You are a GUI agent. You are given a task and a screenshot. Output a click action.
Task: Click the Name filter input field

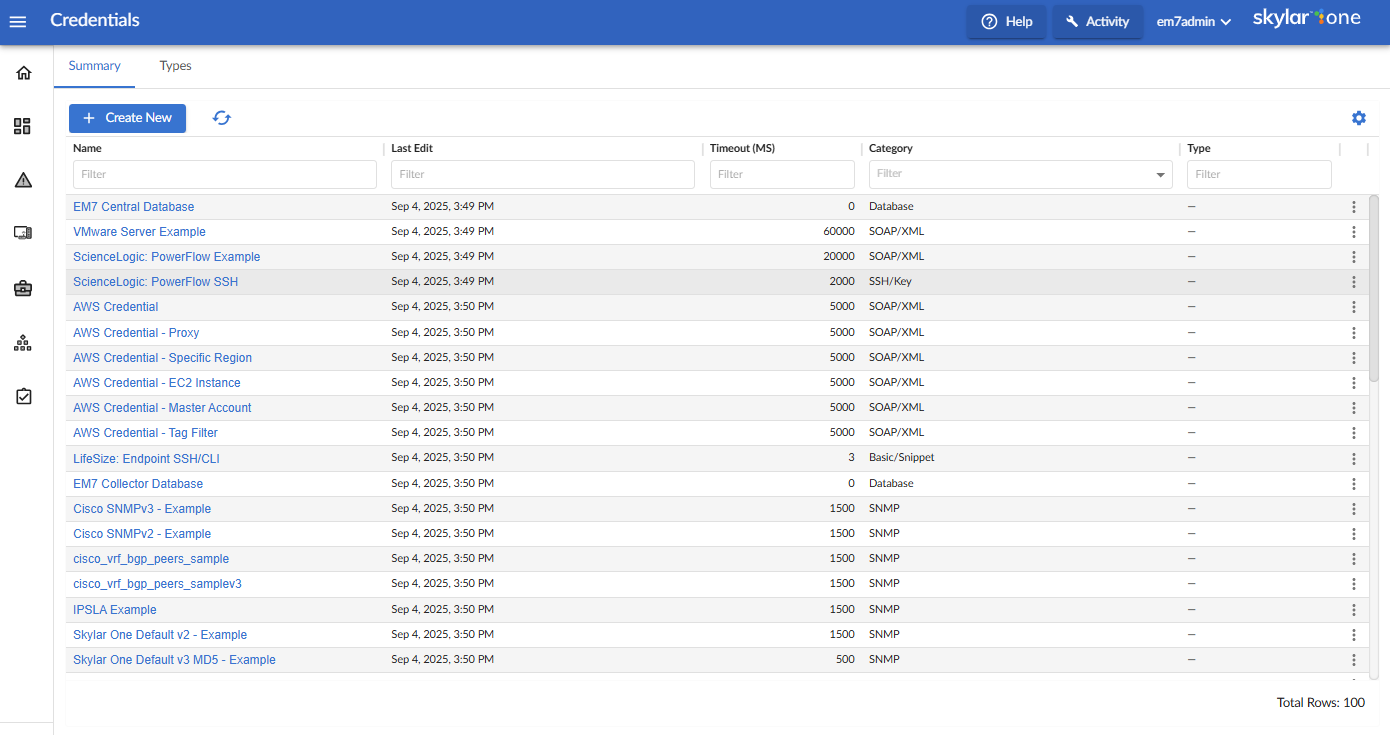225,174
